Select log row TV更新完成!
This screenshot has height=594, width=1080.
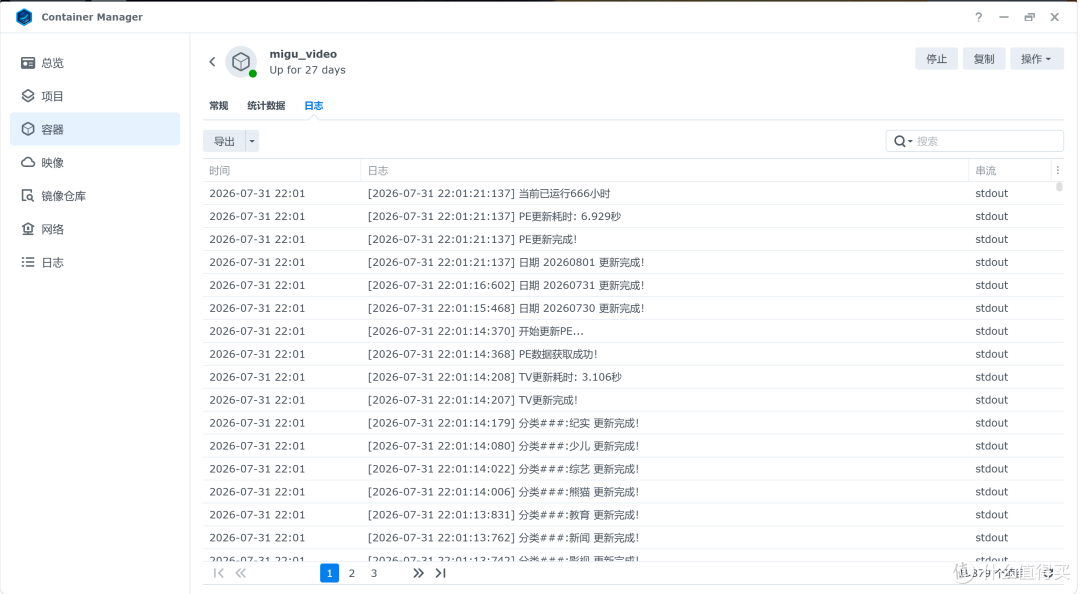tap(633, 400)
